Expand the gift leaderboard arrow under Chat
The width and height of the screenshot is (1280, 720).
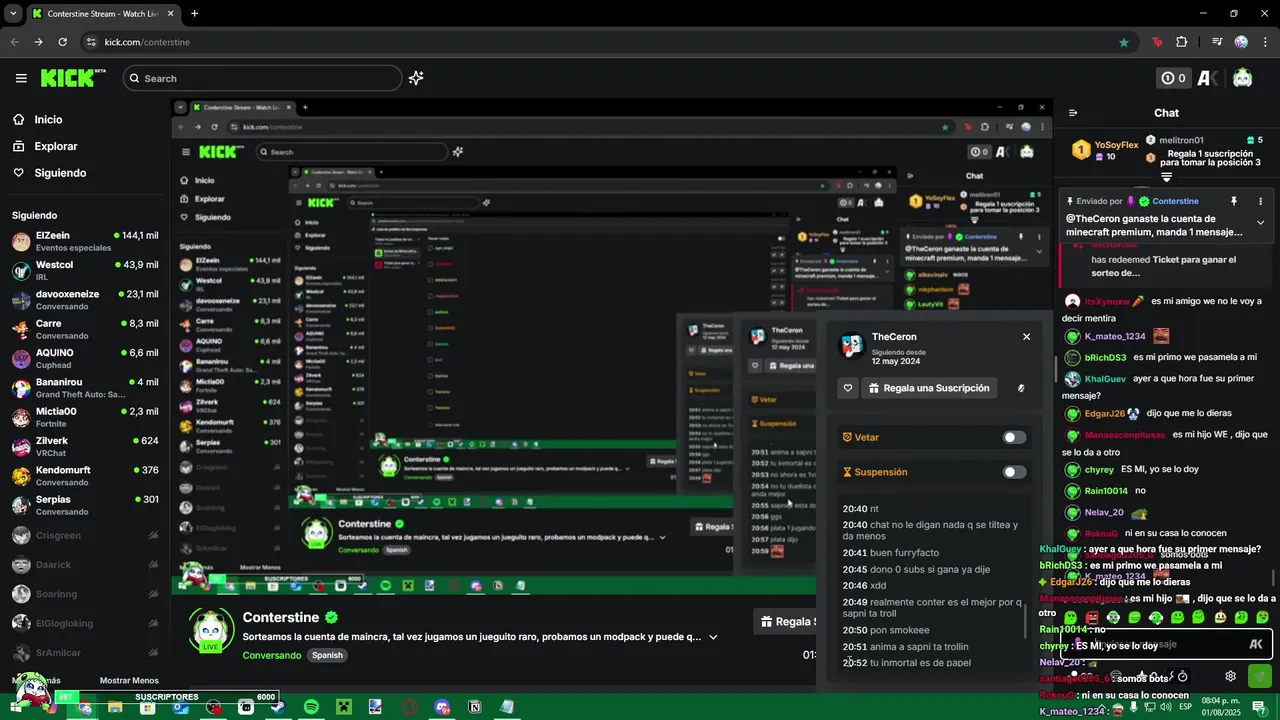[x=1166, y=177]
